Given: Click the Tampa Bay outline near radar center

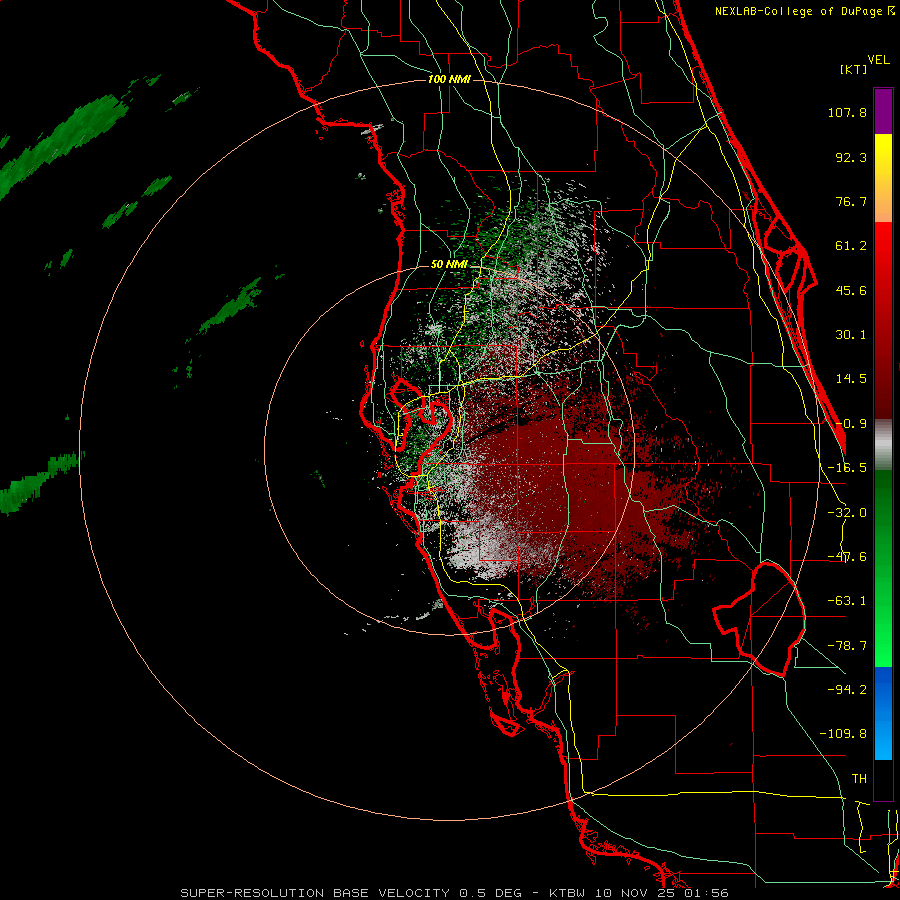Looking at the screenshot, I should coord(422,428).
